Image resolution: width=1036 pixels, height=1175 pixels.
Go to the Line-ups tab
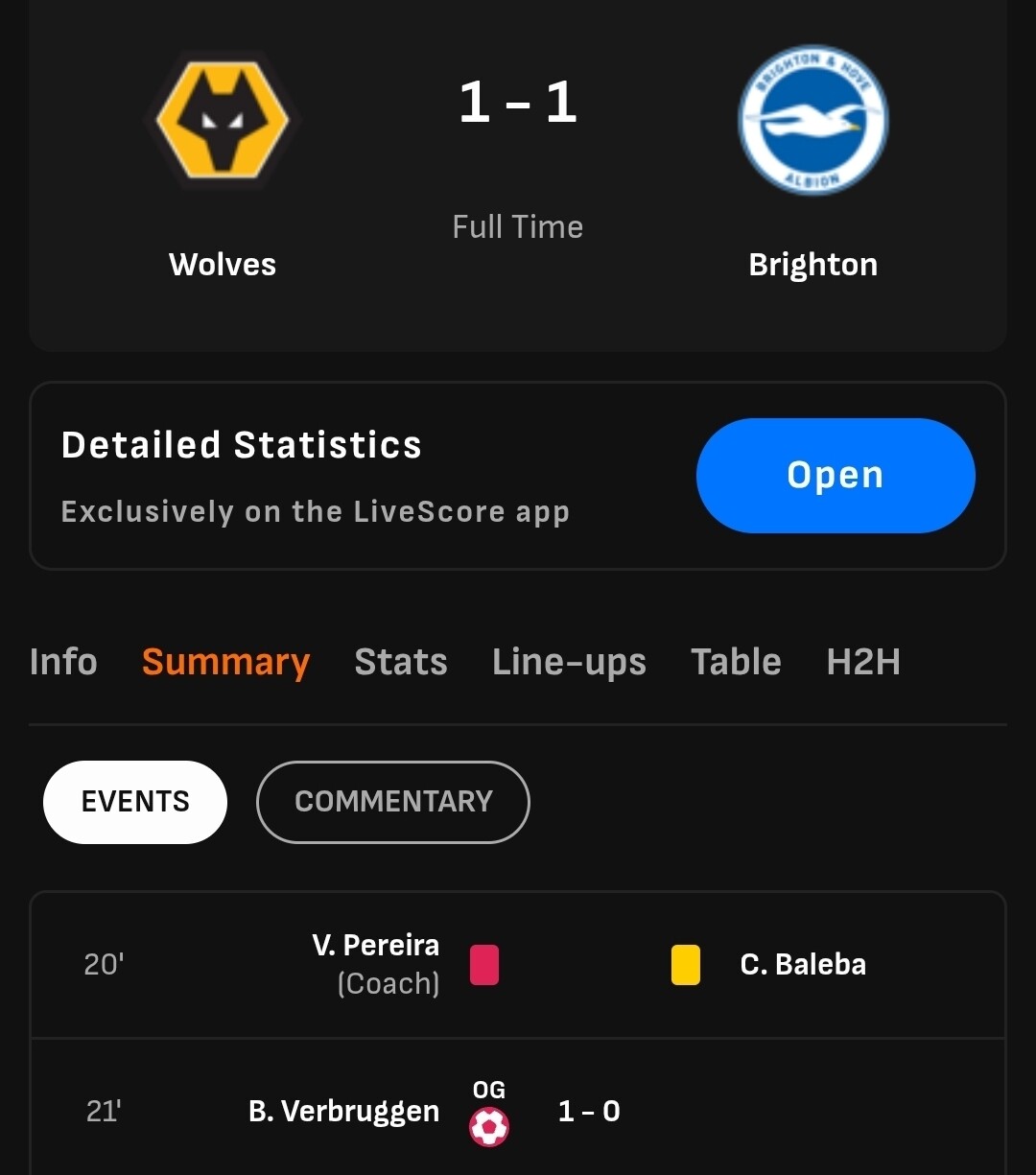click(569, 662)
